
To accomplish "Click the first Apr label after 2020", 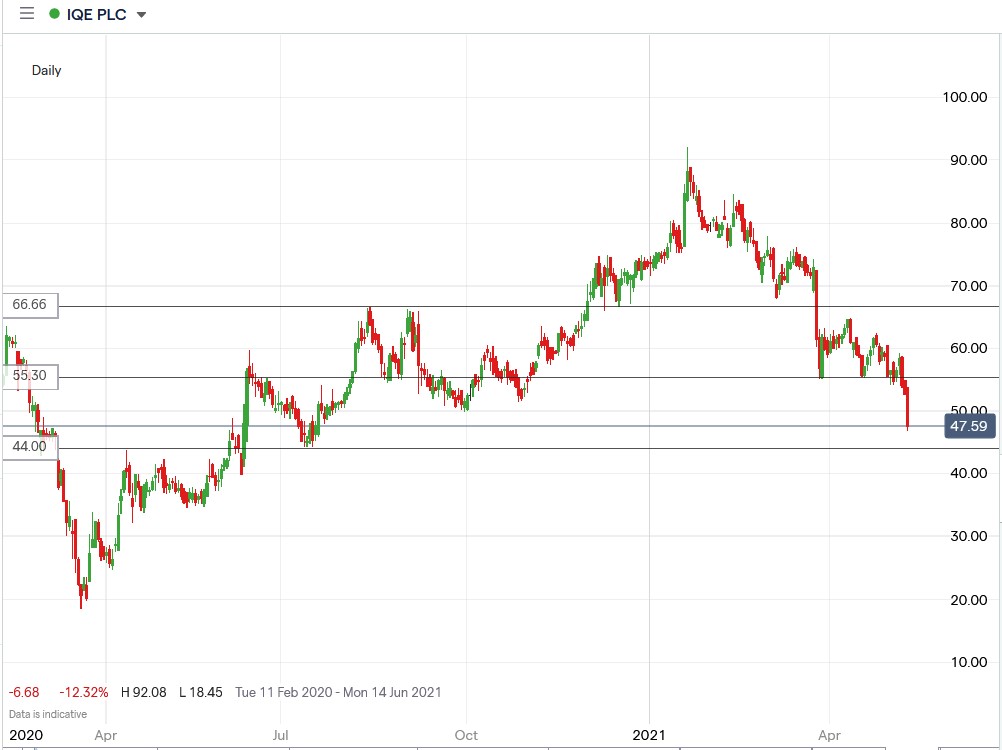I will tap(106, 735).
